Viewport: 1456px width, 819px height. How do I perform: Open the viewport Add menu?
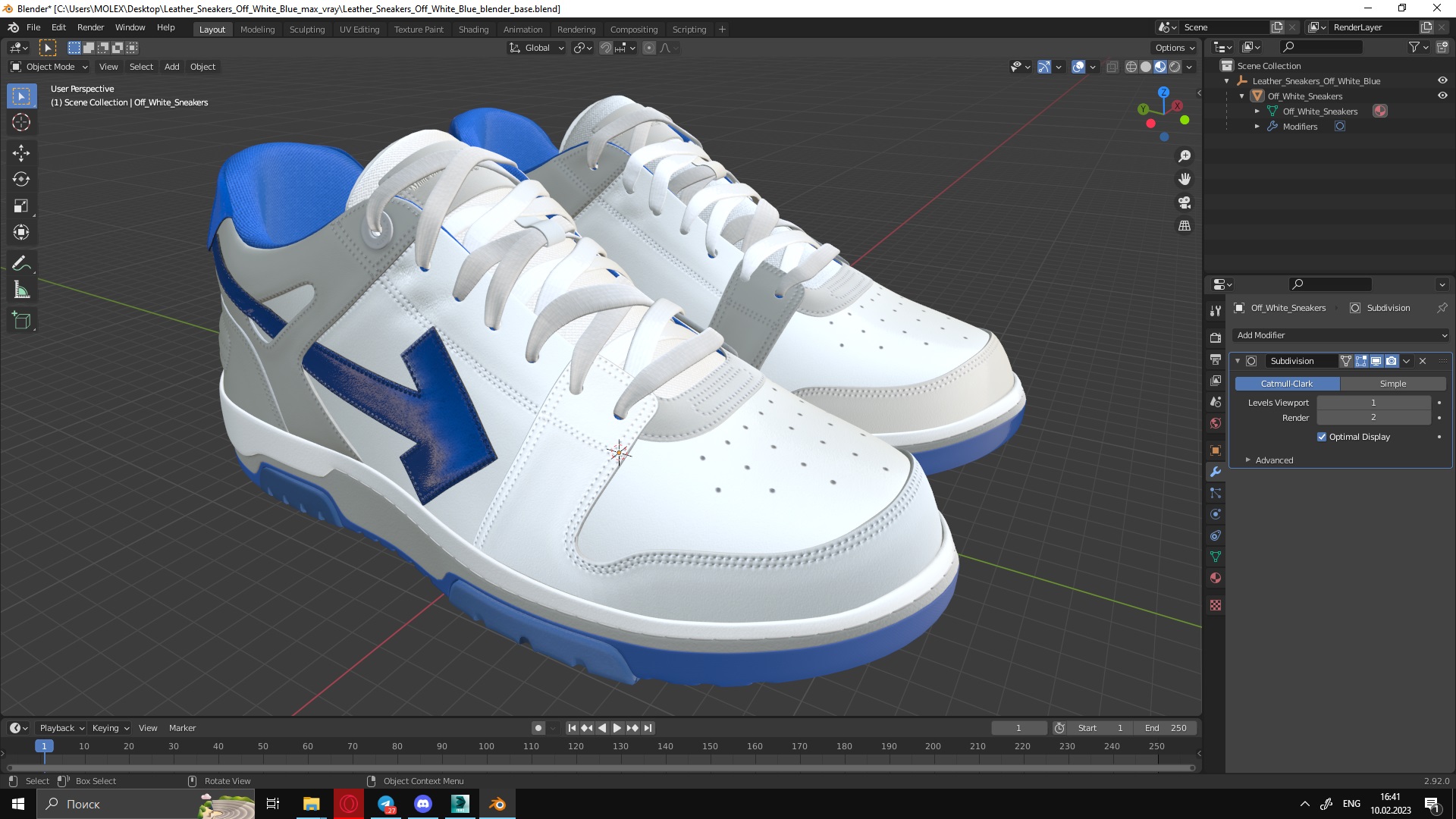(172, 67)
